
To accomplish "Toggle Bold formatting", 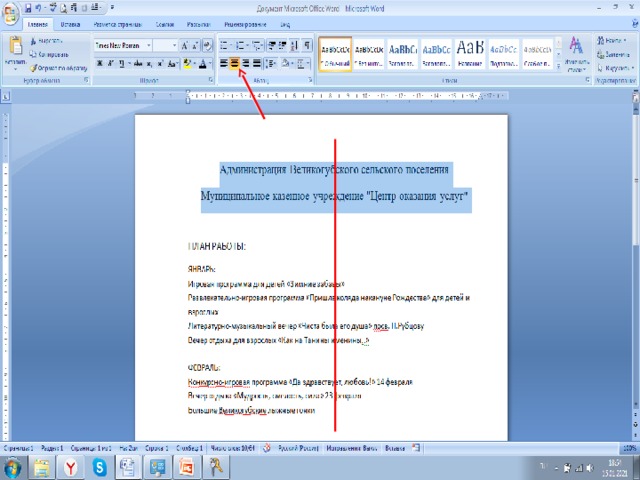I will pos(98,63).
